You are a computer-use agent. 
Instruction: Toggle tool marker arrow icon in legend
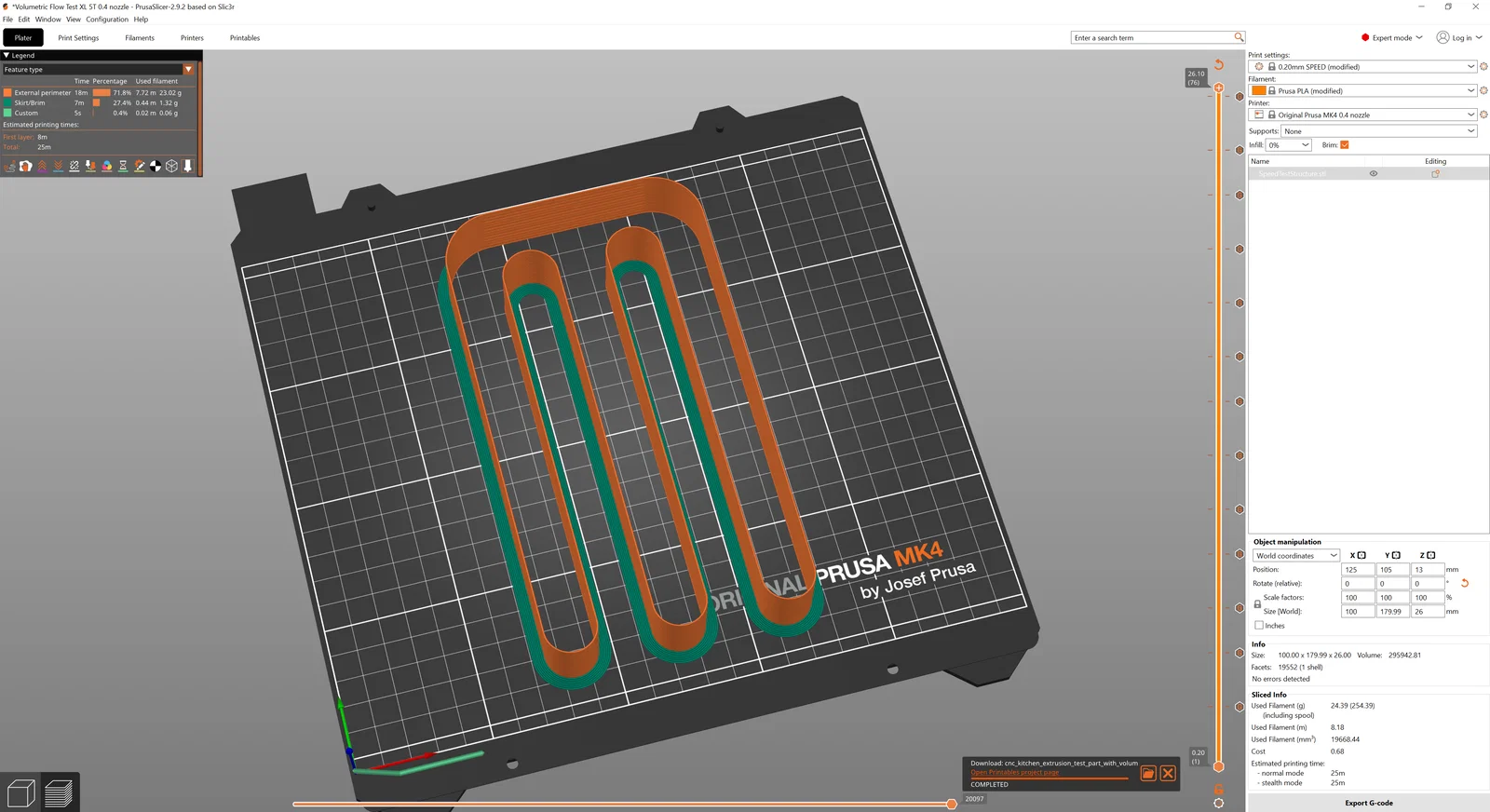point(188,166)
